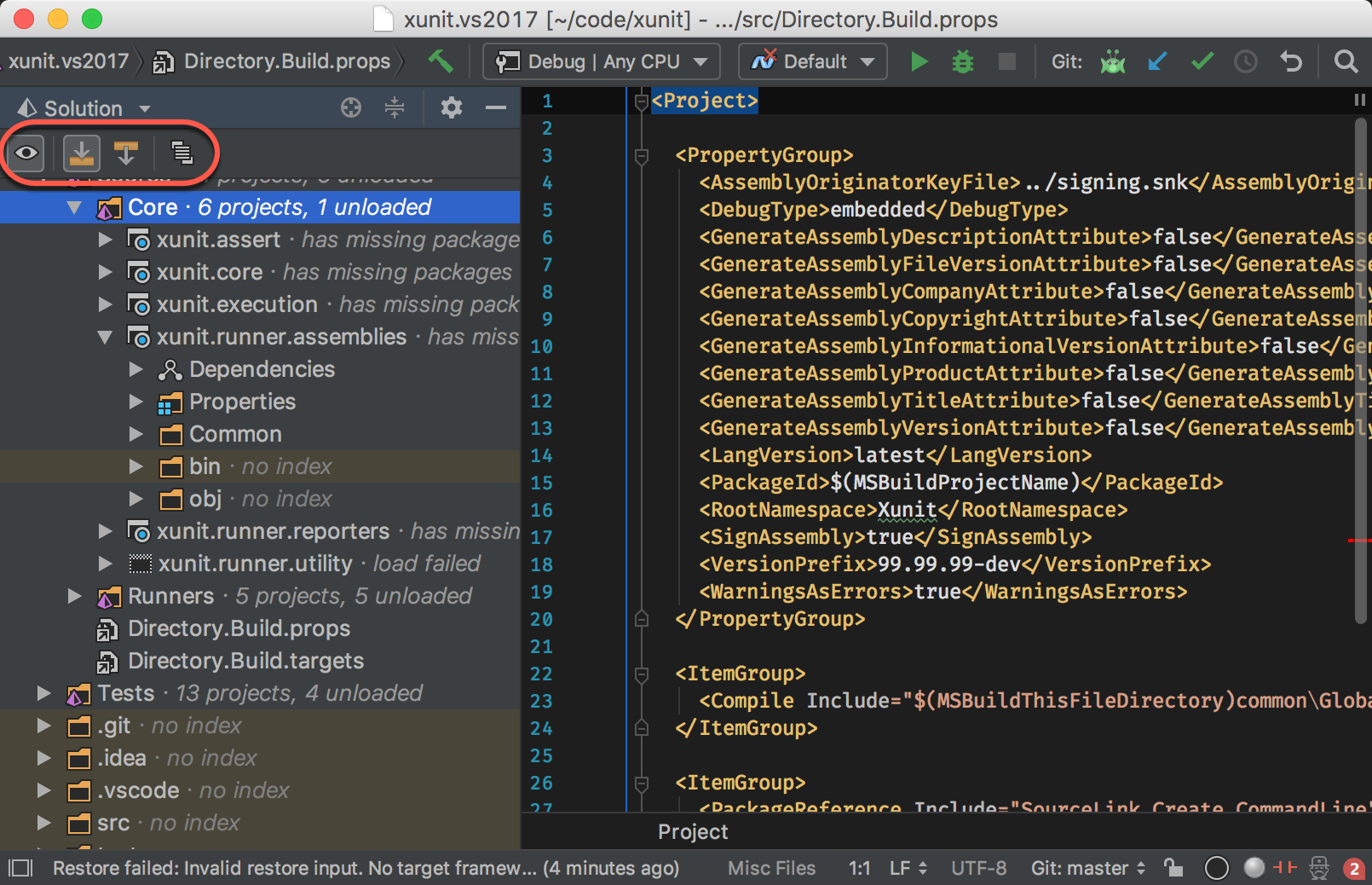Click error stripe red marker
The height and width of the screenshot is (885, 1372).
coord(1359,541)
